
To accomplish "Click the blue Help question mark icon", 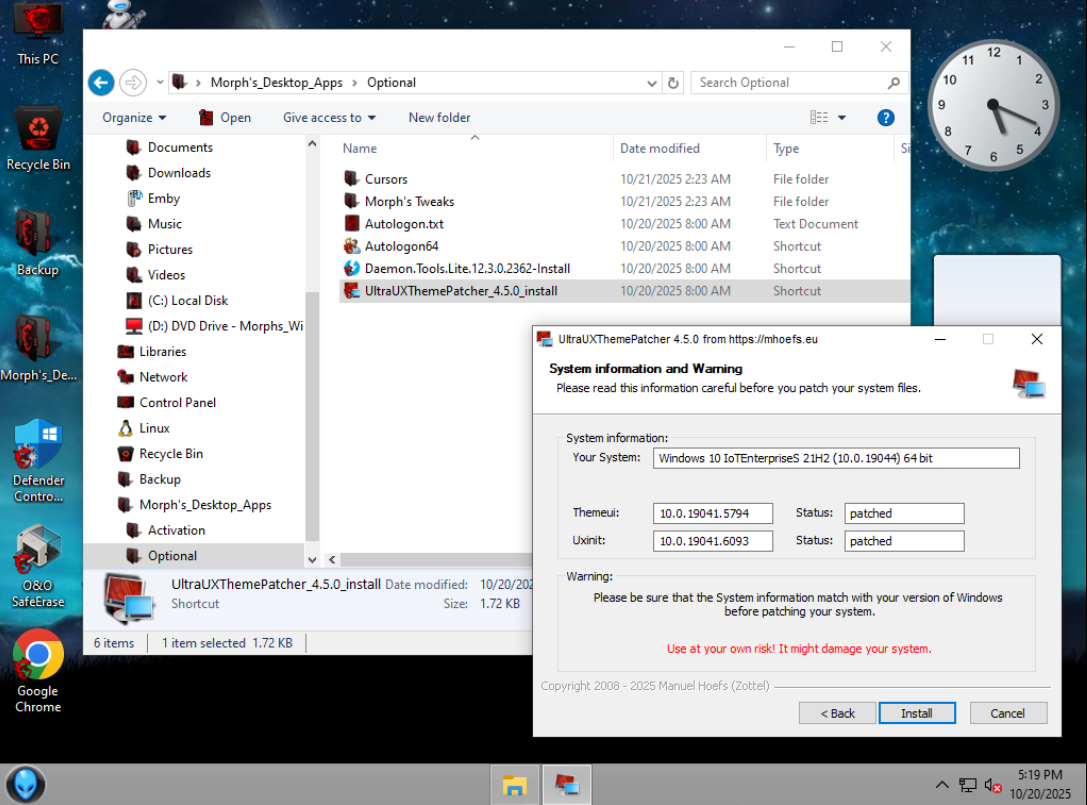I will [885, 118].
